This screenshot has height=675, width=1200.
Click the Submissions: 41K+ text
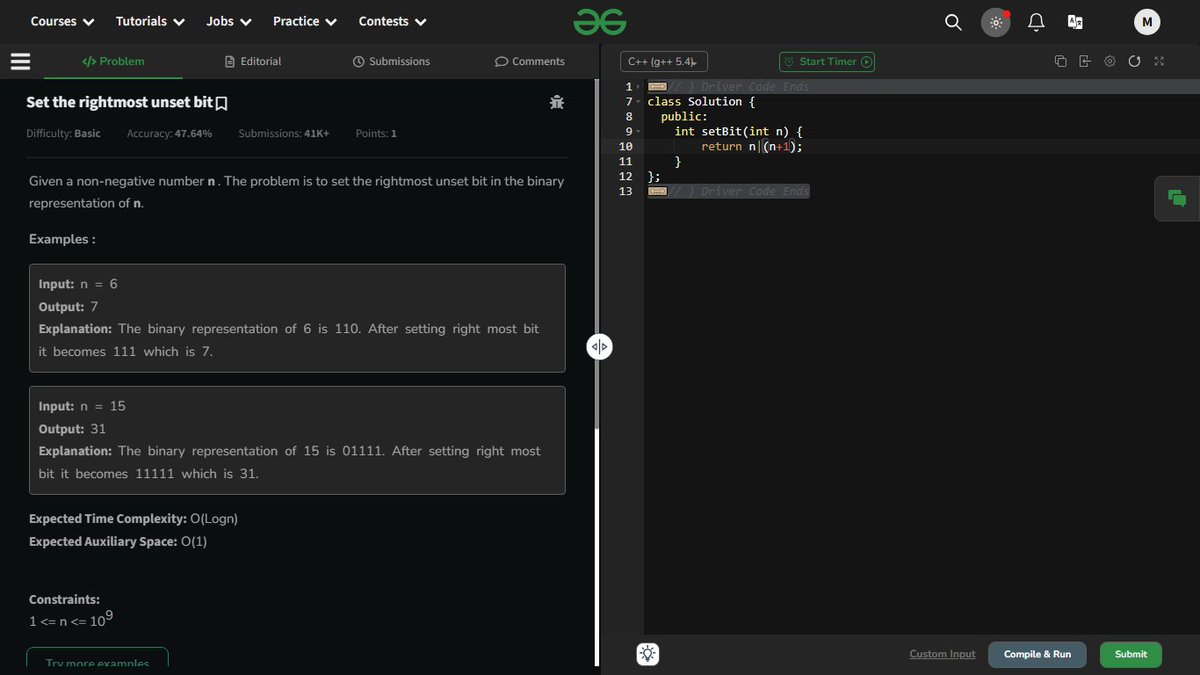point(284,133)
